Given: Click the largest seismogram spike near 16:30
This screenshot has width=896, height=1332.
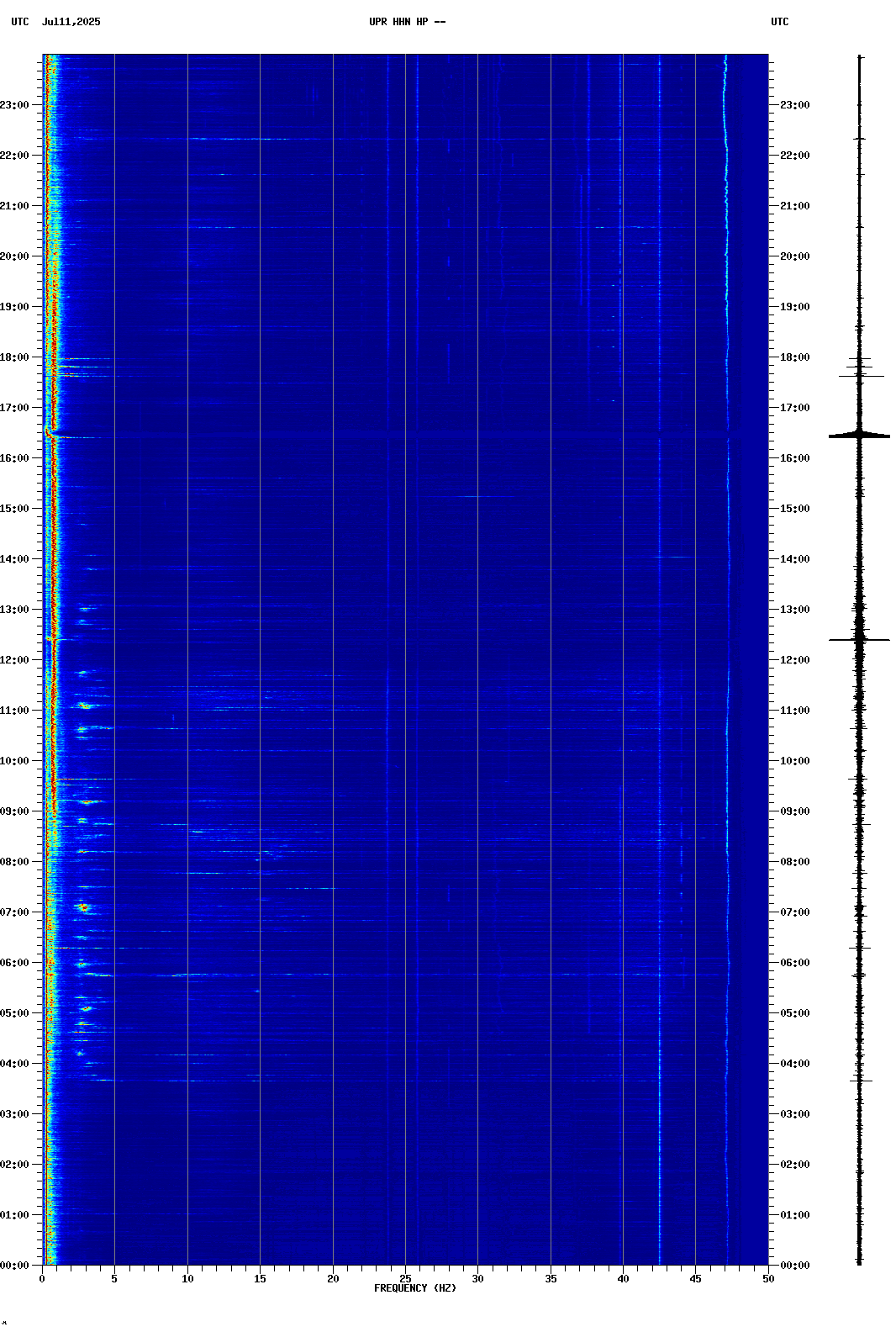Looking at the screenshot, I should 859,436.
